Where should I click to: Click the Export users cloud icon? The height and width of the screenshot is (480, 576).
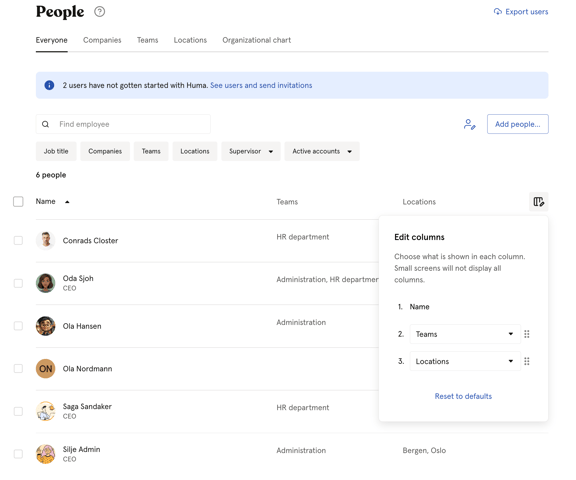pyautogui.click(x=497, y=12)
